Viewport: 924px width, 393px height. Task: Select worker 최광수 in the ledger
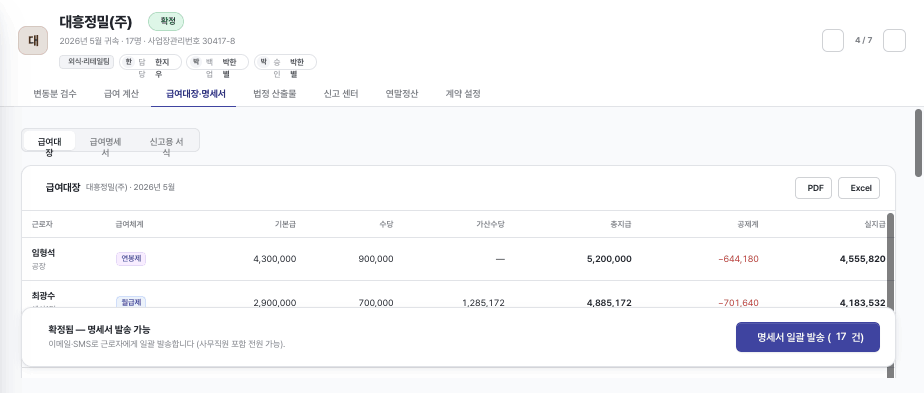tap(43, 296)
